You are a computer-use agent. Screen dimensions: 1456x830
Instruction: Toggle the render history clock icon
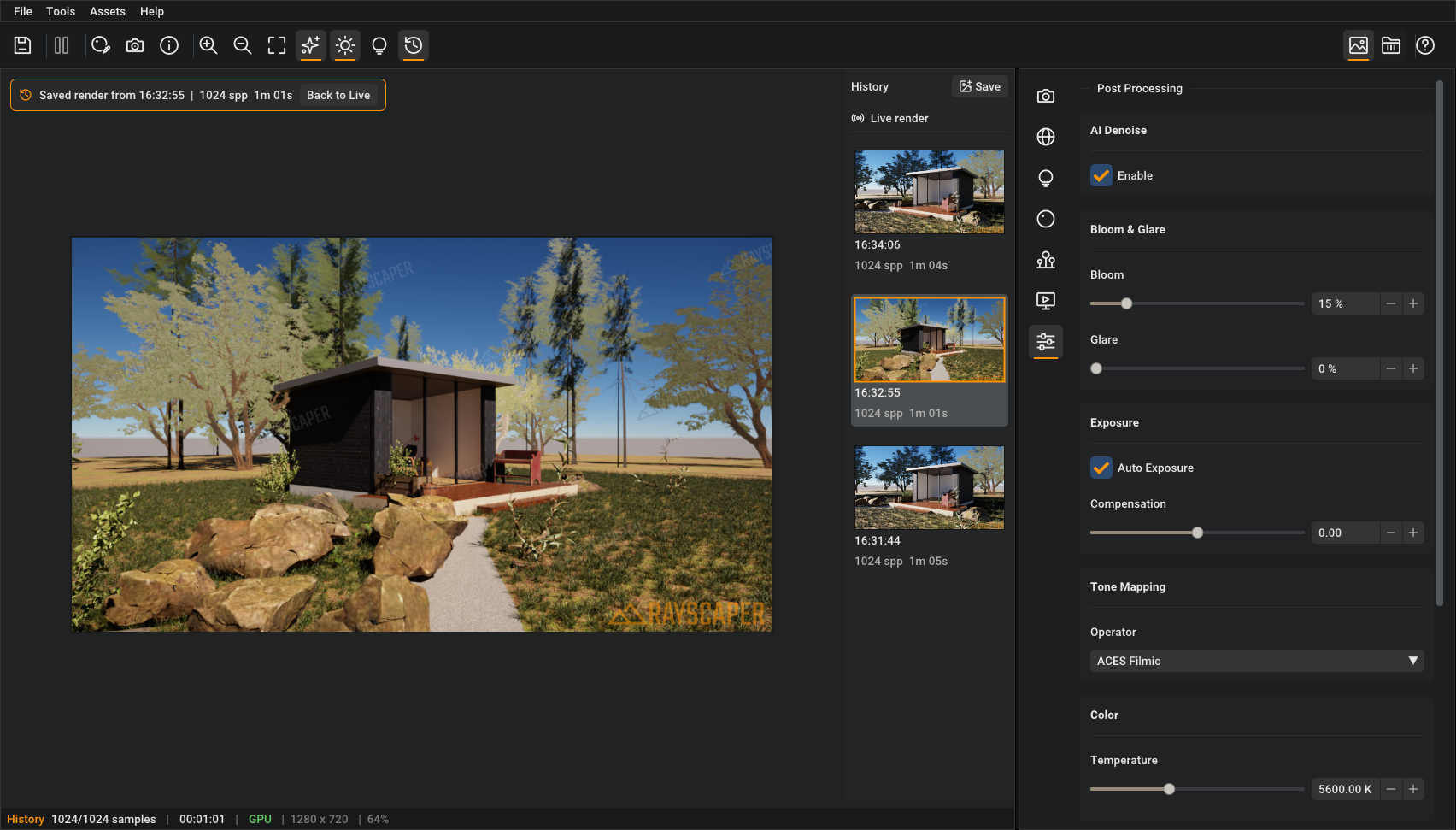point(414,45)
